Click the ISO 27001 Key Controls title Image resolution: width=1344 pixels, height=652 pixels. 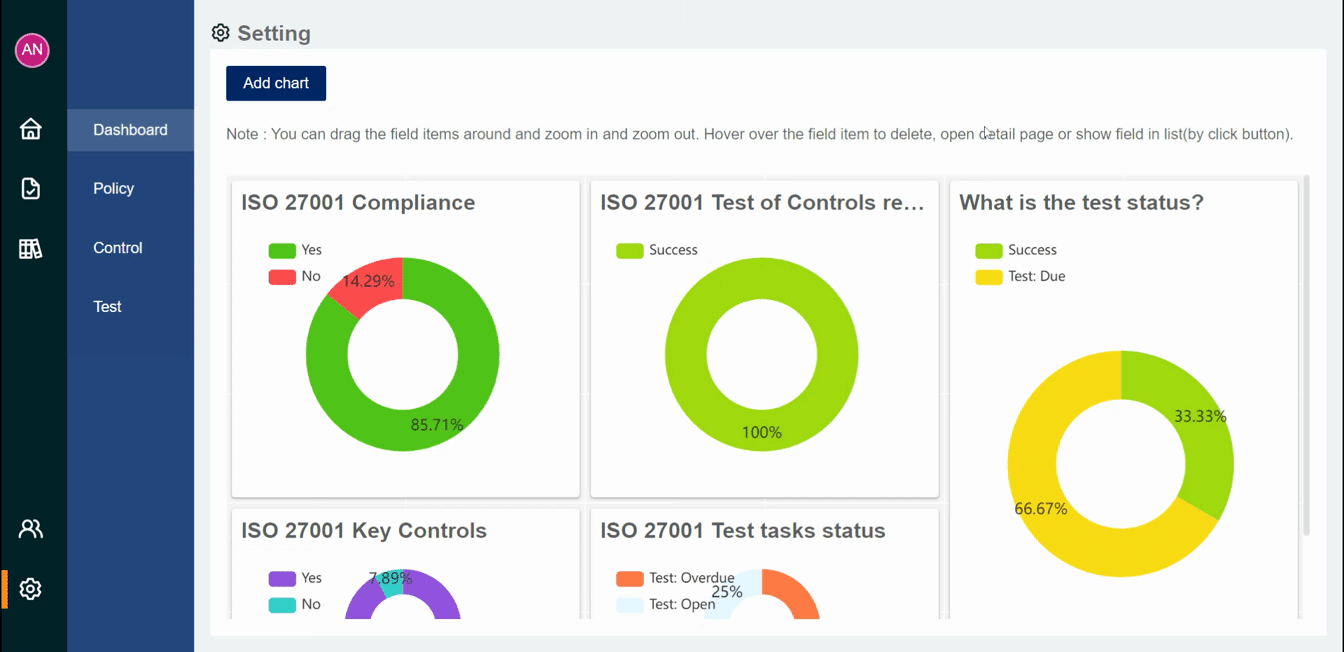[364, 530]
